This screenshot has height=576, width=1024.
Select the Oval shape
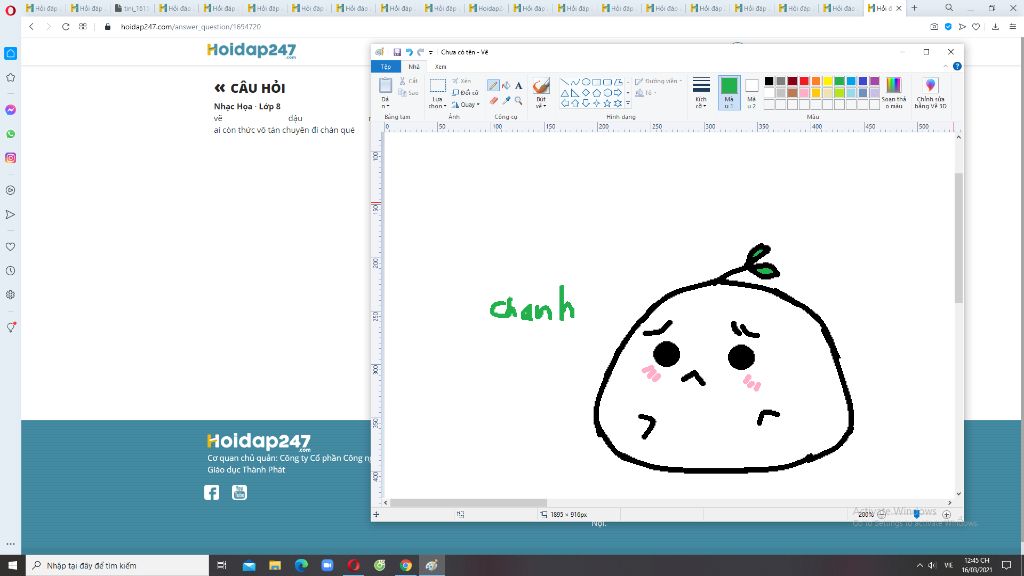(x=586, y=82)
